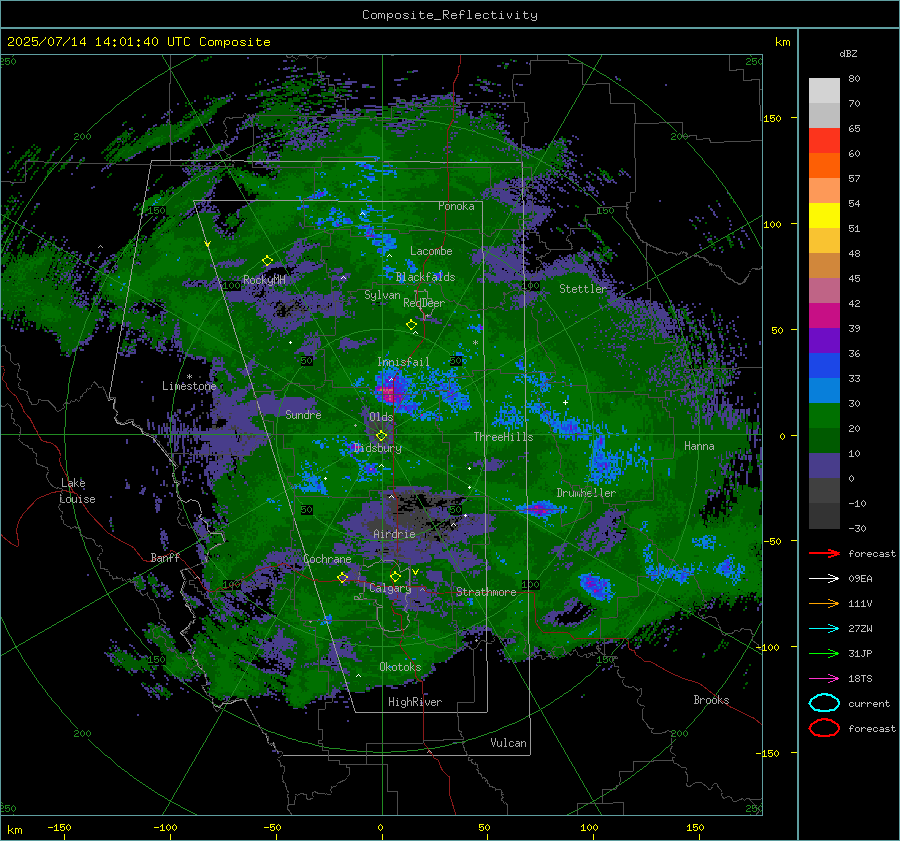Click the cyan current ellipse icon
This screenshot has width=900, height=841.
(824, 703)
